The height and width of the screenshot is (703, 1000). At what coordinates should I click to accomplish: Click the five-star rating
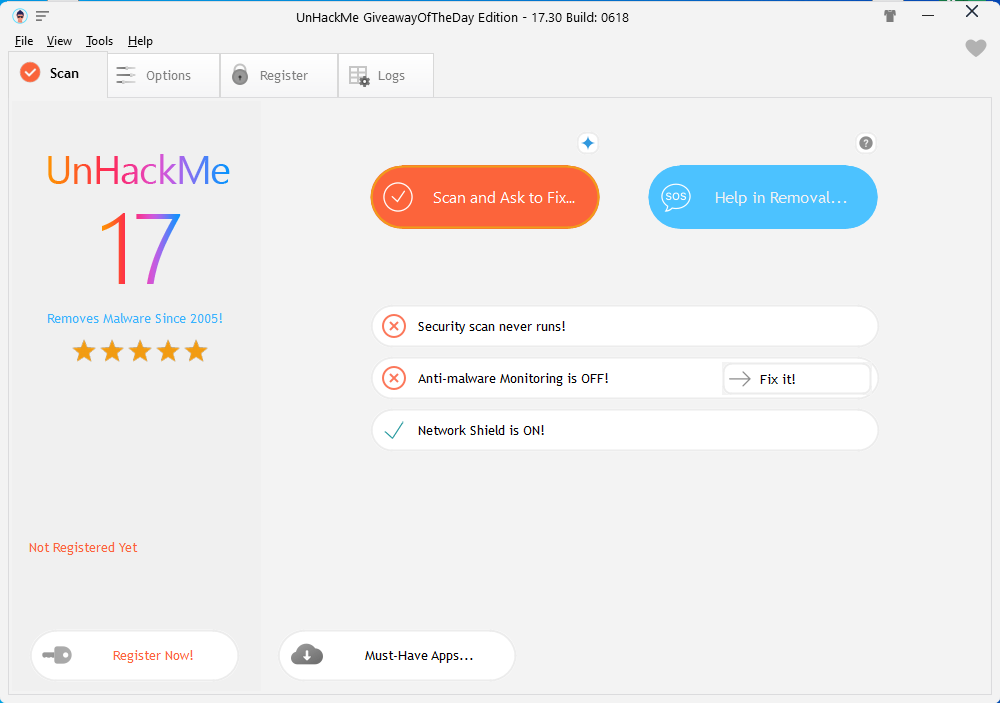(x=140, y=351)
